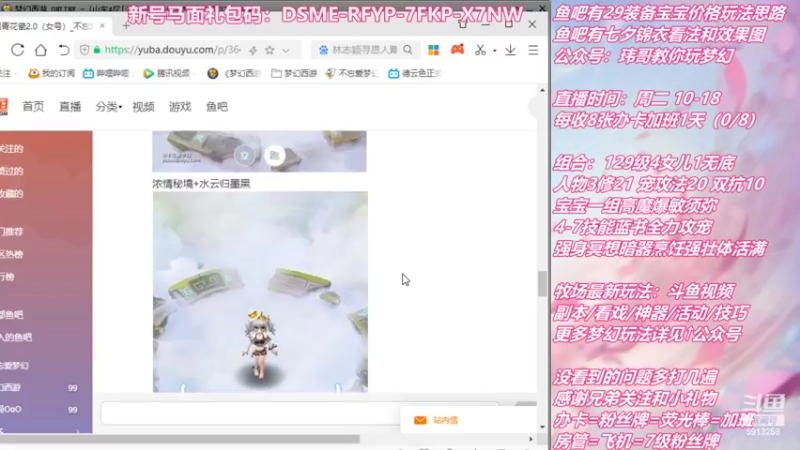Open the 腾讯视频 bookmark

[x=167, y=73]
